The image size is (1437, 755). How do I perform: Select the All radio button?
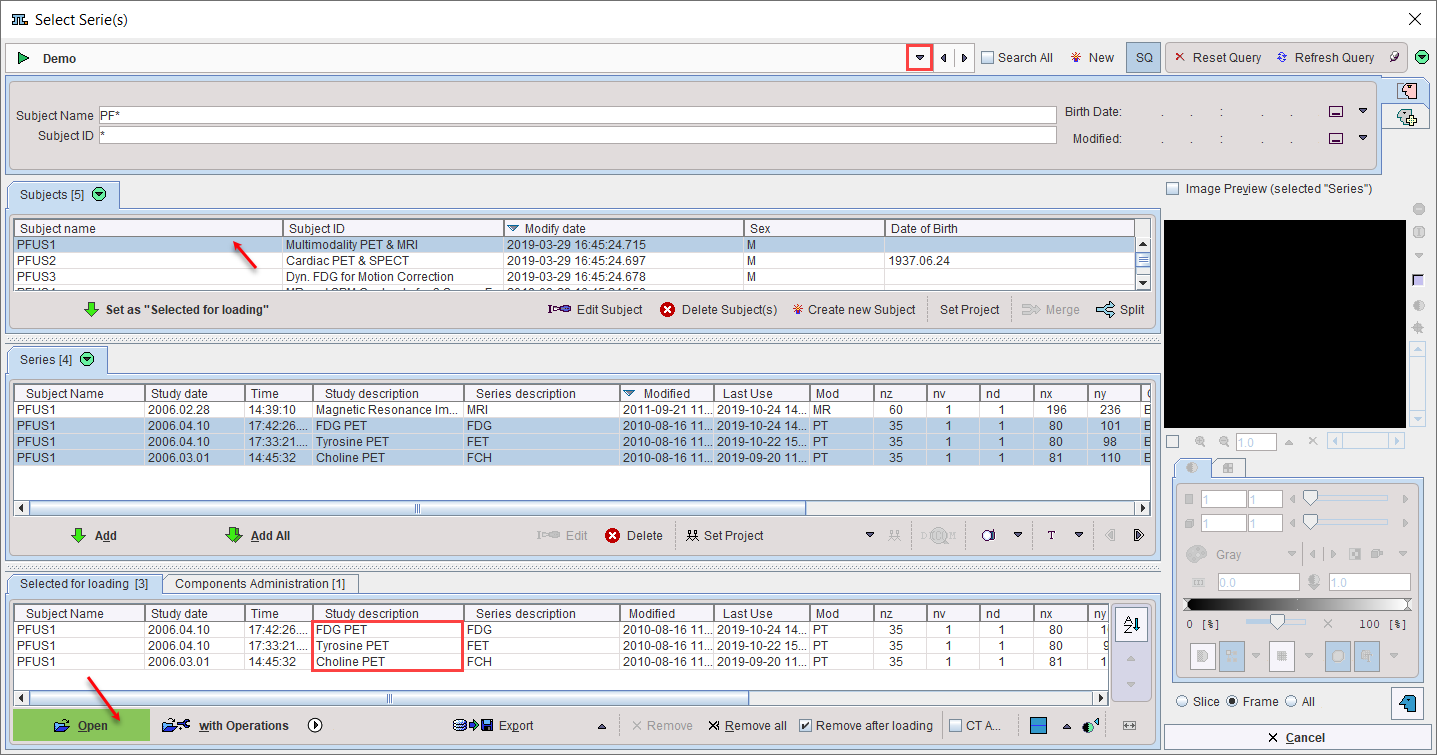pos(1291,702)
